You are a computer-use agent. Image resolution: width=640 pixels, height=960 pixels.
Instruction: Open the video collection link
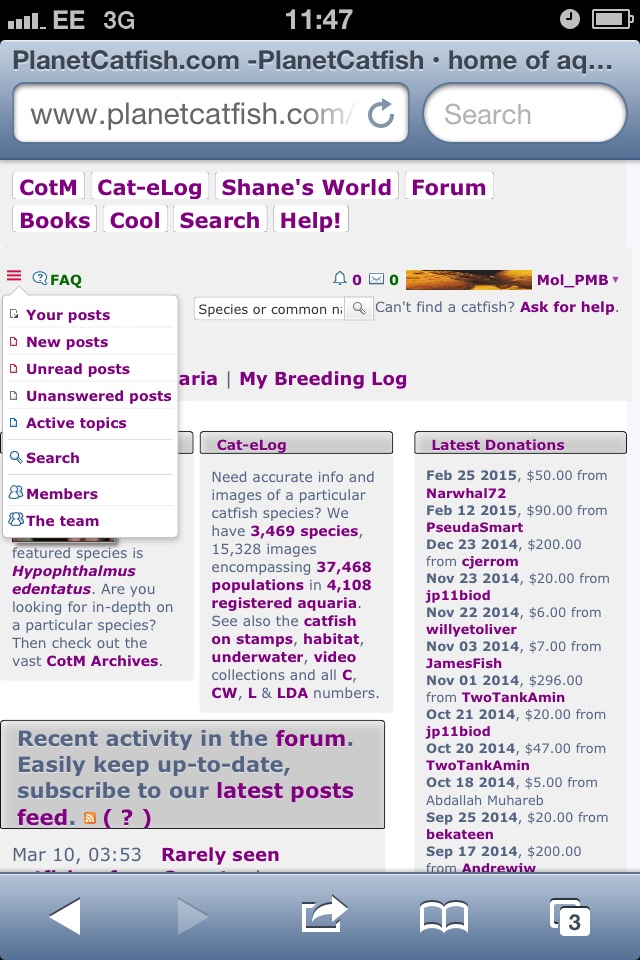click(335, 657)
